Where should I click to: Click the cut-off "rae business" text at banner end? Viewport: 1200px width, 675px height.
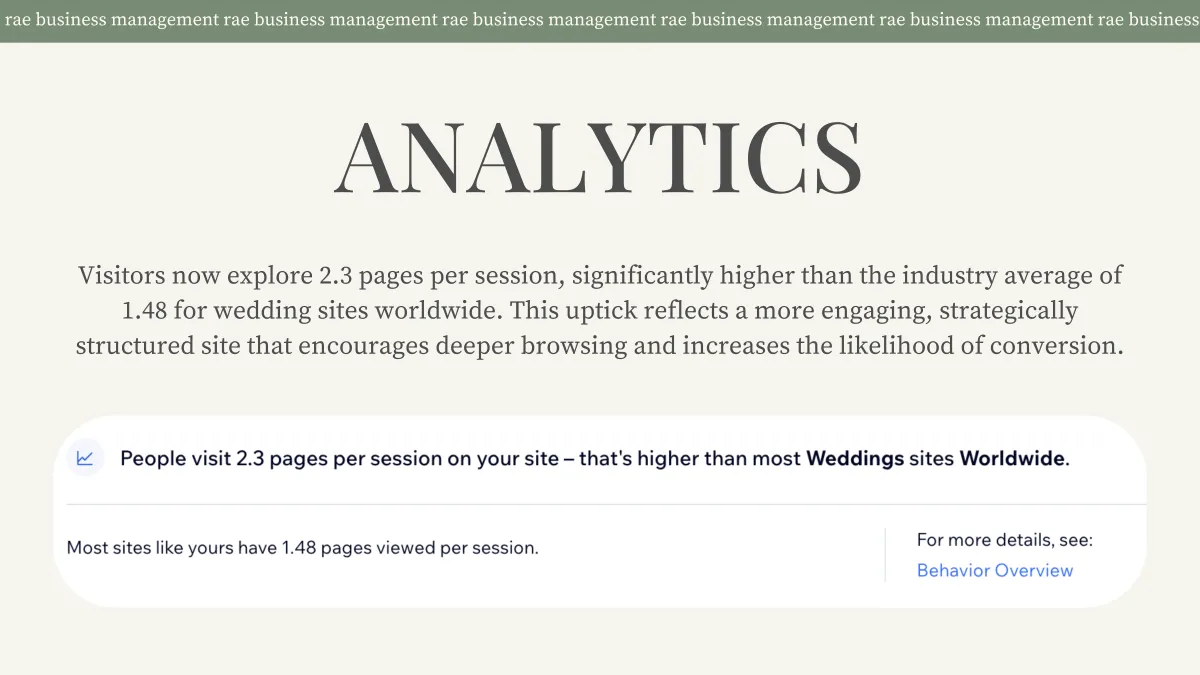(x=1148, y=20)
